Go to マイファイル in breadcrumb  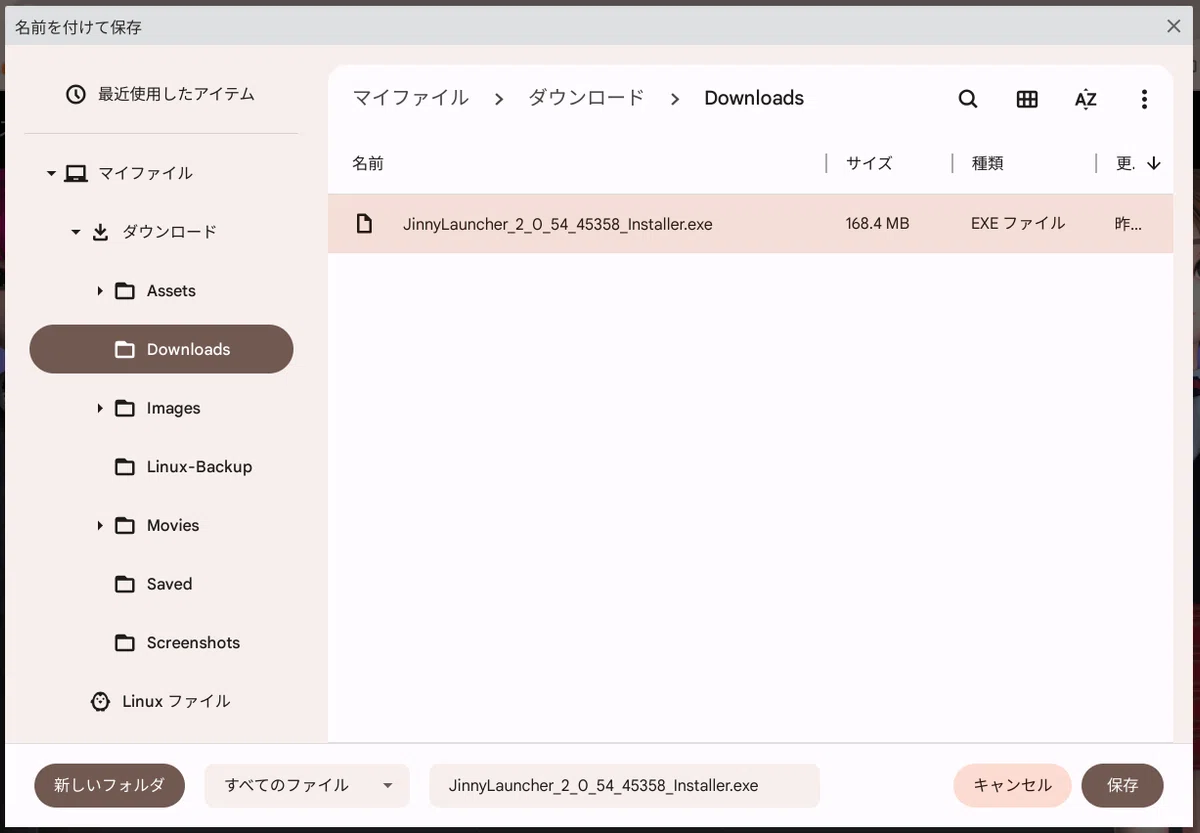[411, 98]
